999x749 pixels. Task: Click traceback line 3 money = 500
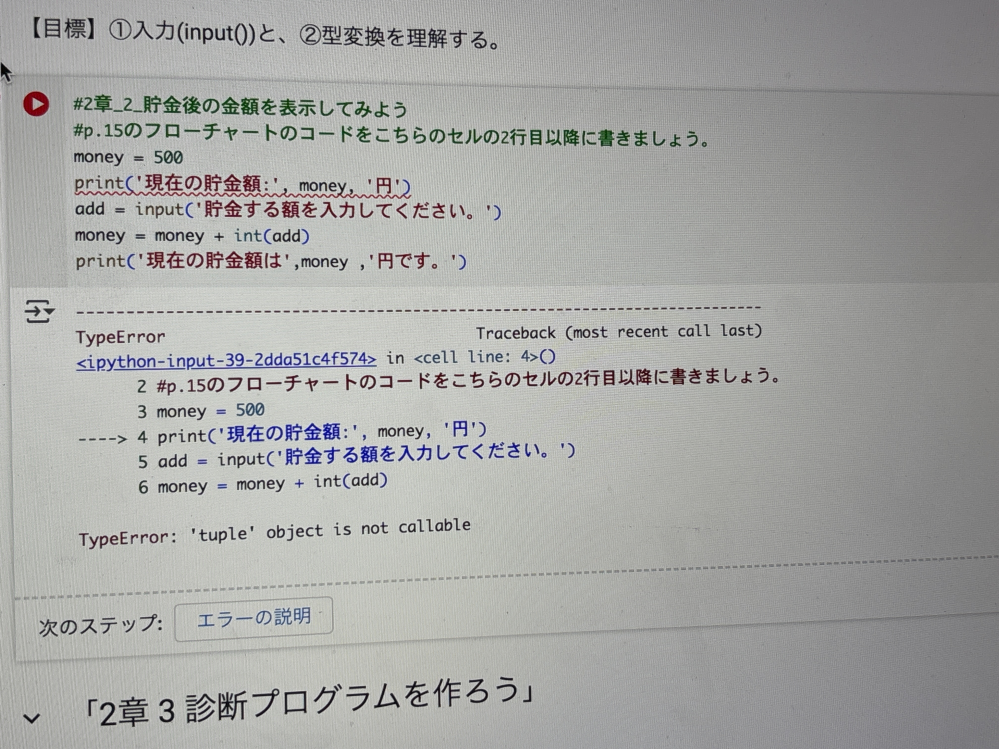(201, 410)
